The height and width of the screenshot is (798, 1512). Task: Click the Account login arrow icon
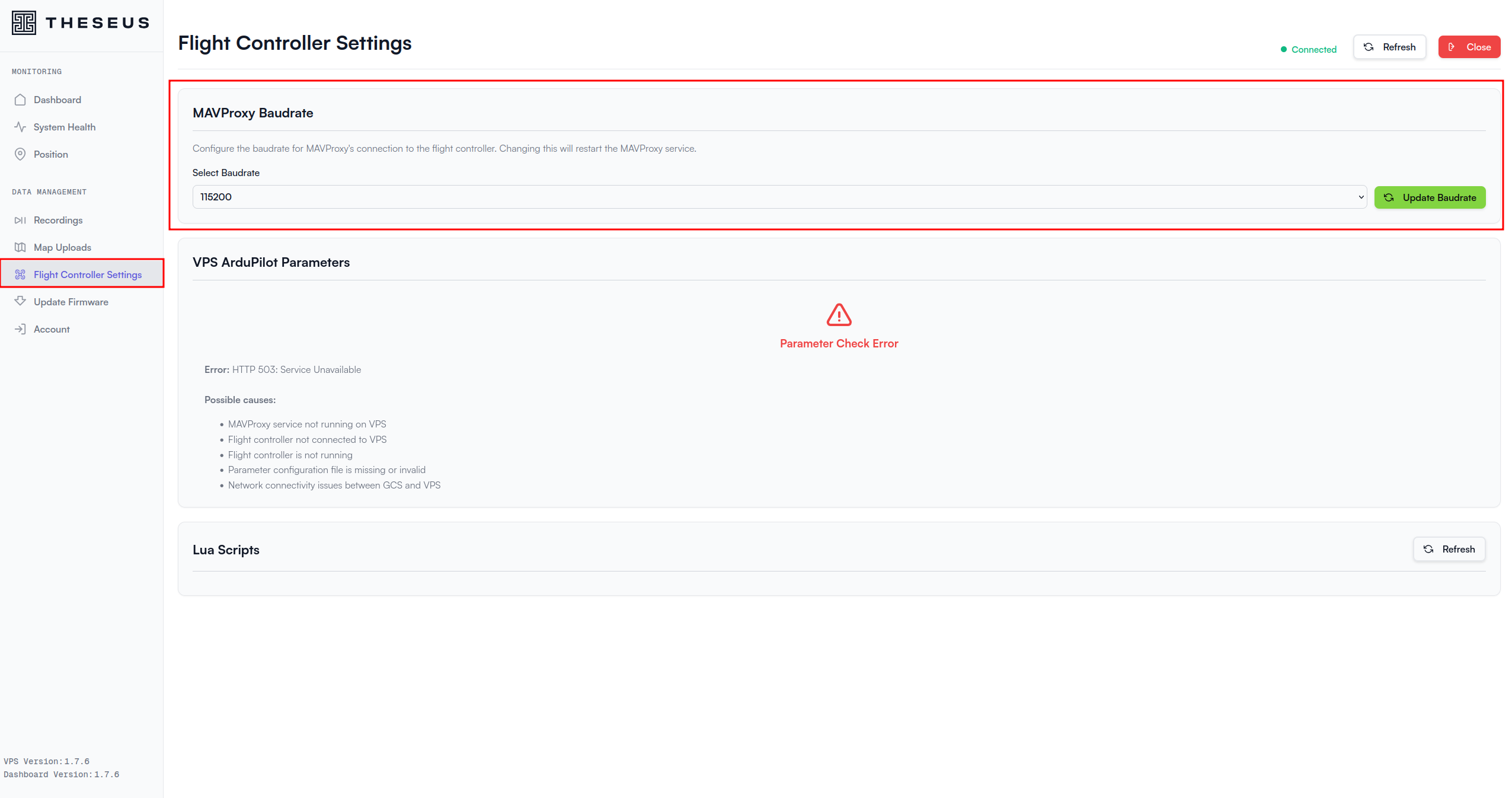point(20,329)
